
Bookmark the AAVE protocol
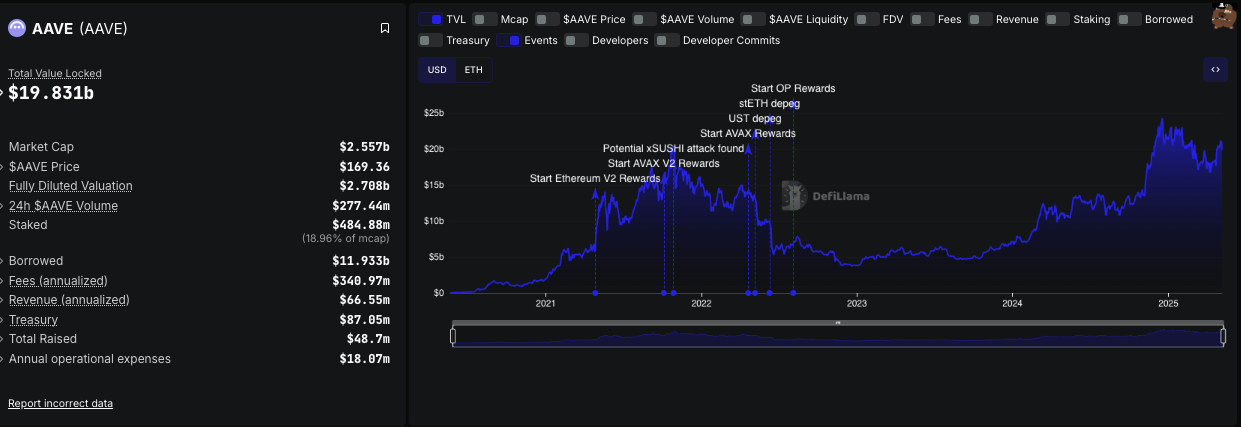pos(385,28)
